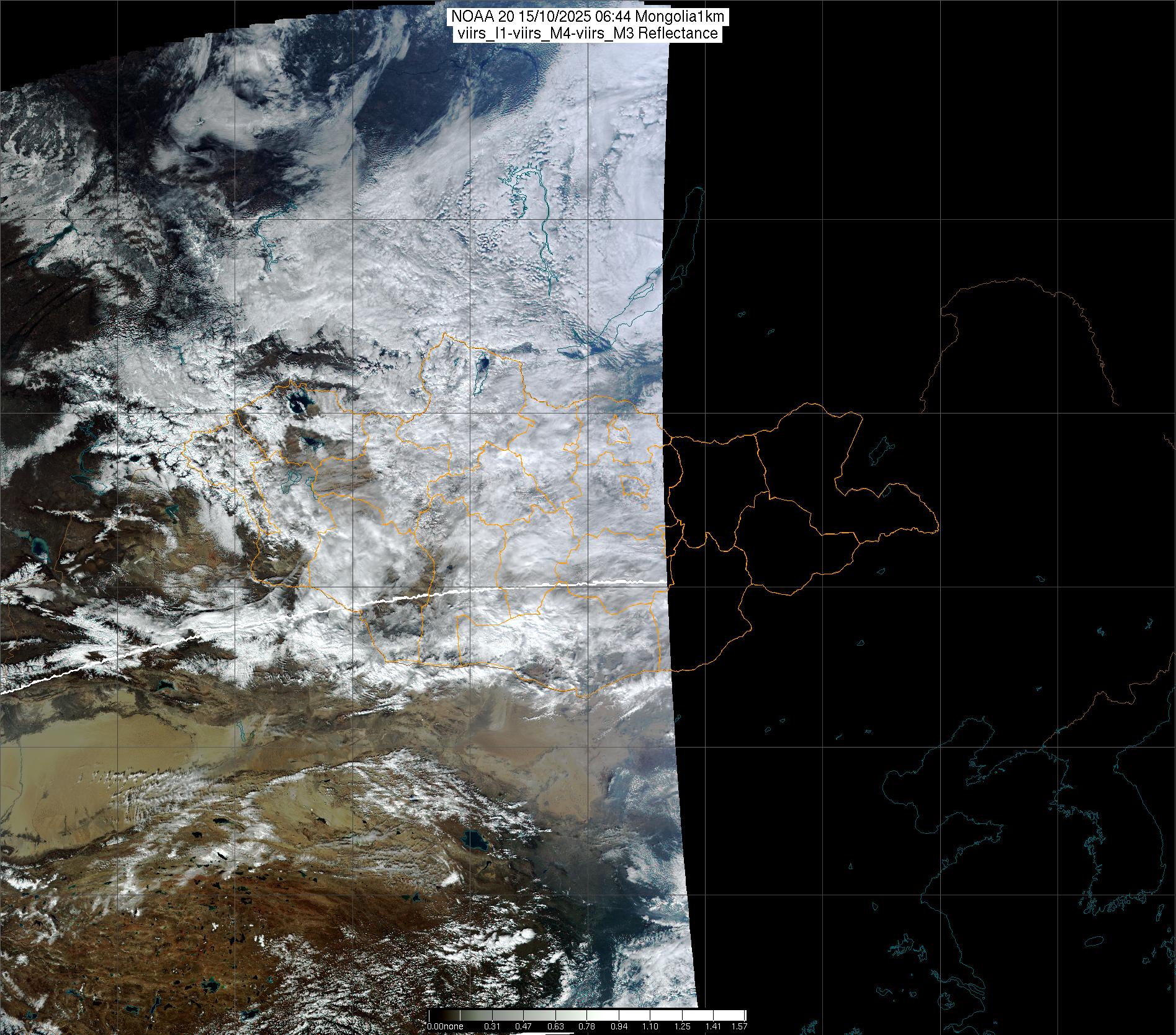Click the 0.00none colorbar label
Image resolution: width=1176 pixels, height=1035 pixels.
(x=446, y=1027)
